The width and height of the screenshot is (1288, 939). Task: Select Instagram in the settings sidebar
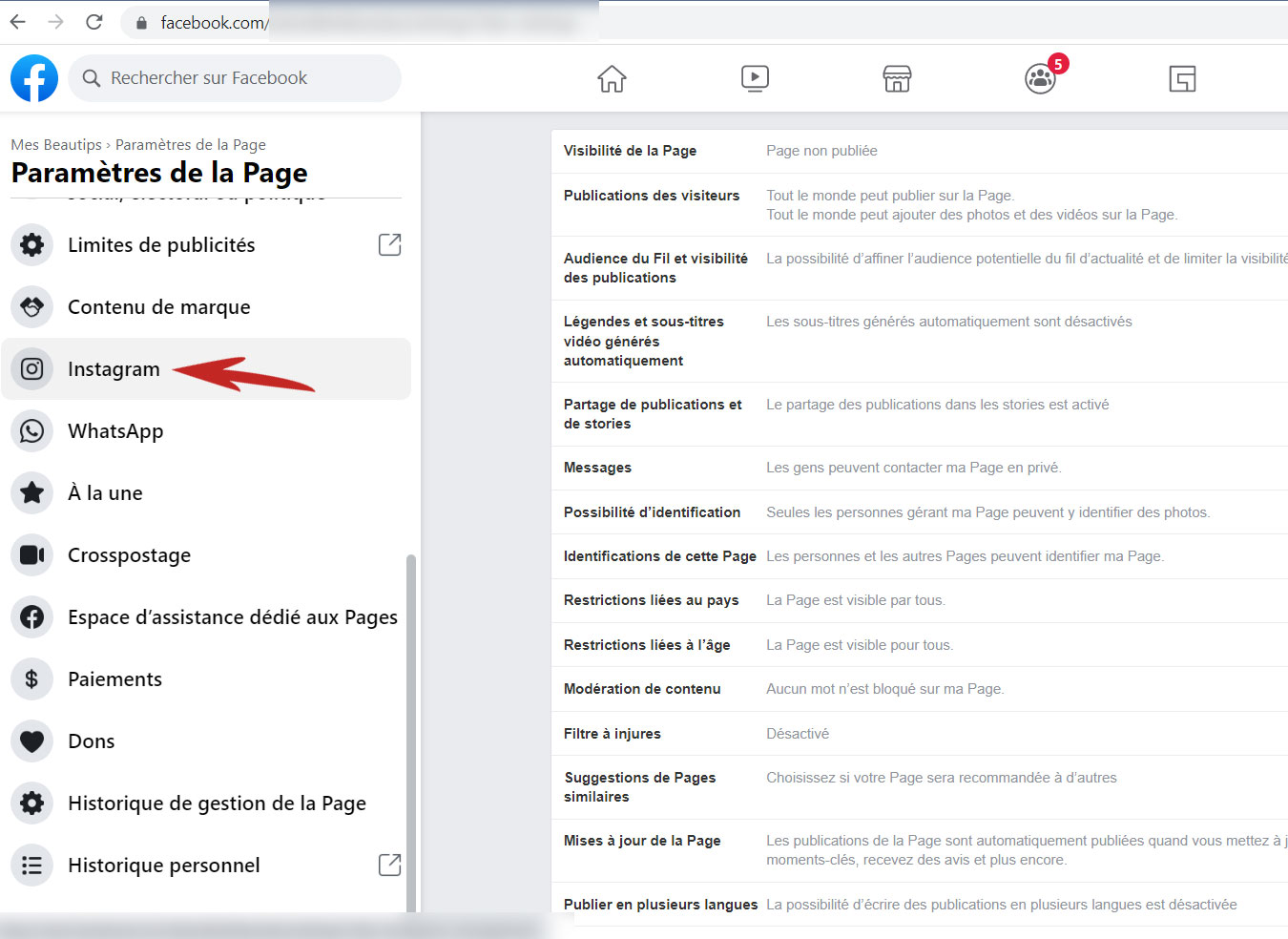pyautogui.click(x=114, y=369)
